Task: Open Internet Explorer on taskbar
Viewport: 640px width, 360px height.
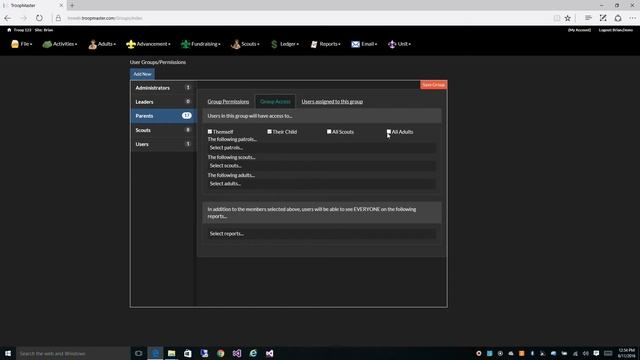Action: click(253, 353)
